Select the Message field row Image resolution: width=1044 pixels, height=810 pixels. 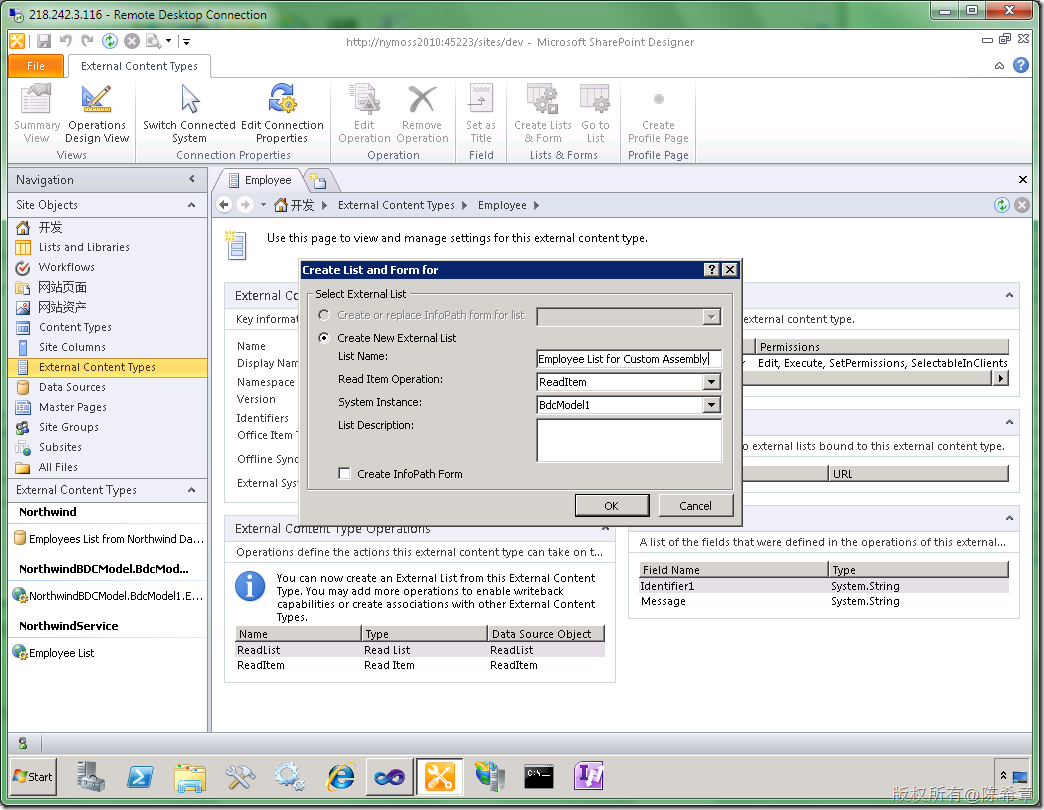(x=824, y=601)
